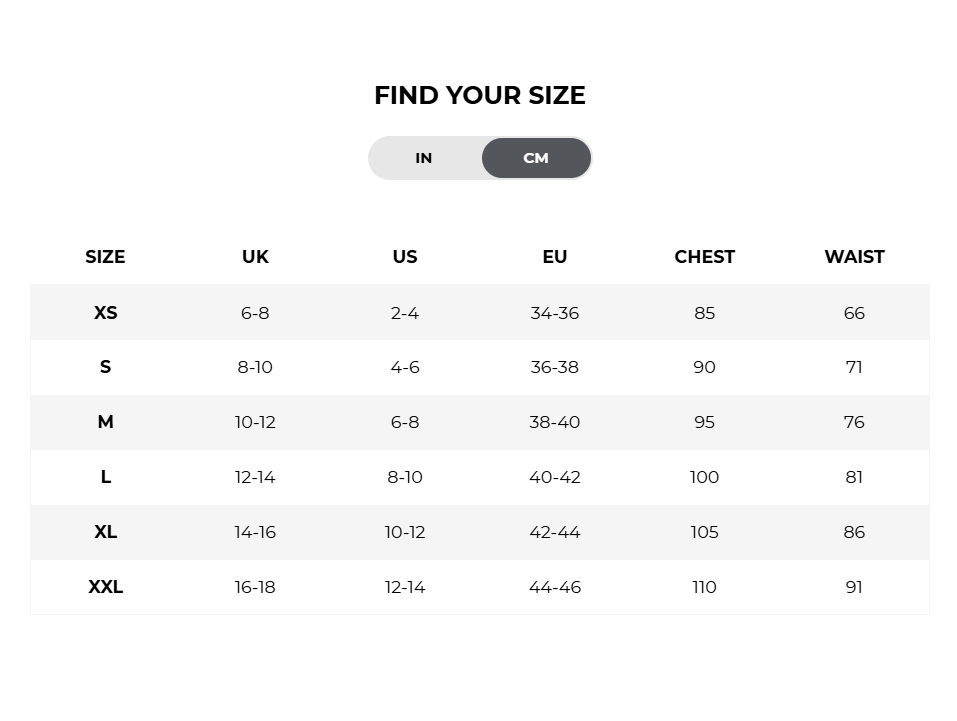
Task: Select the XL size row label
Action: pyautogui.click(x=106, y=532)
